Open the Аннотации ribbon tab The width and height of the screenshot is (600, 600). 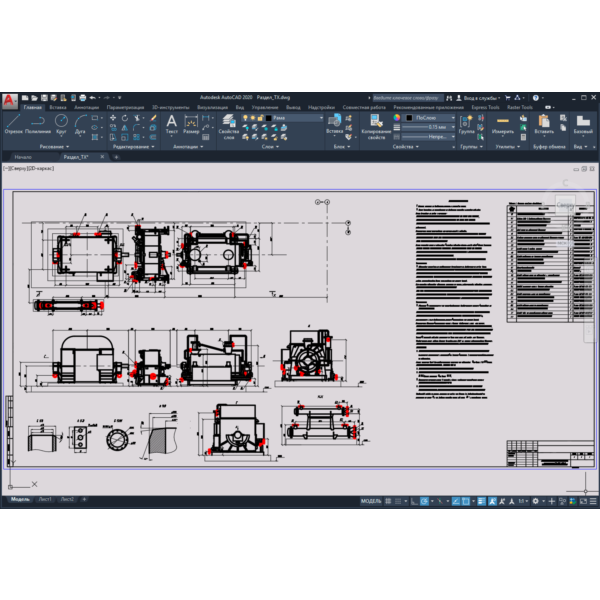tap(86, 108)
